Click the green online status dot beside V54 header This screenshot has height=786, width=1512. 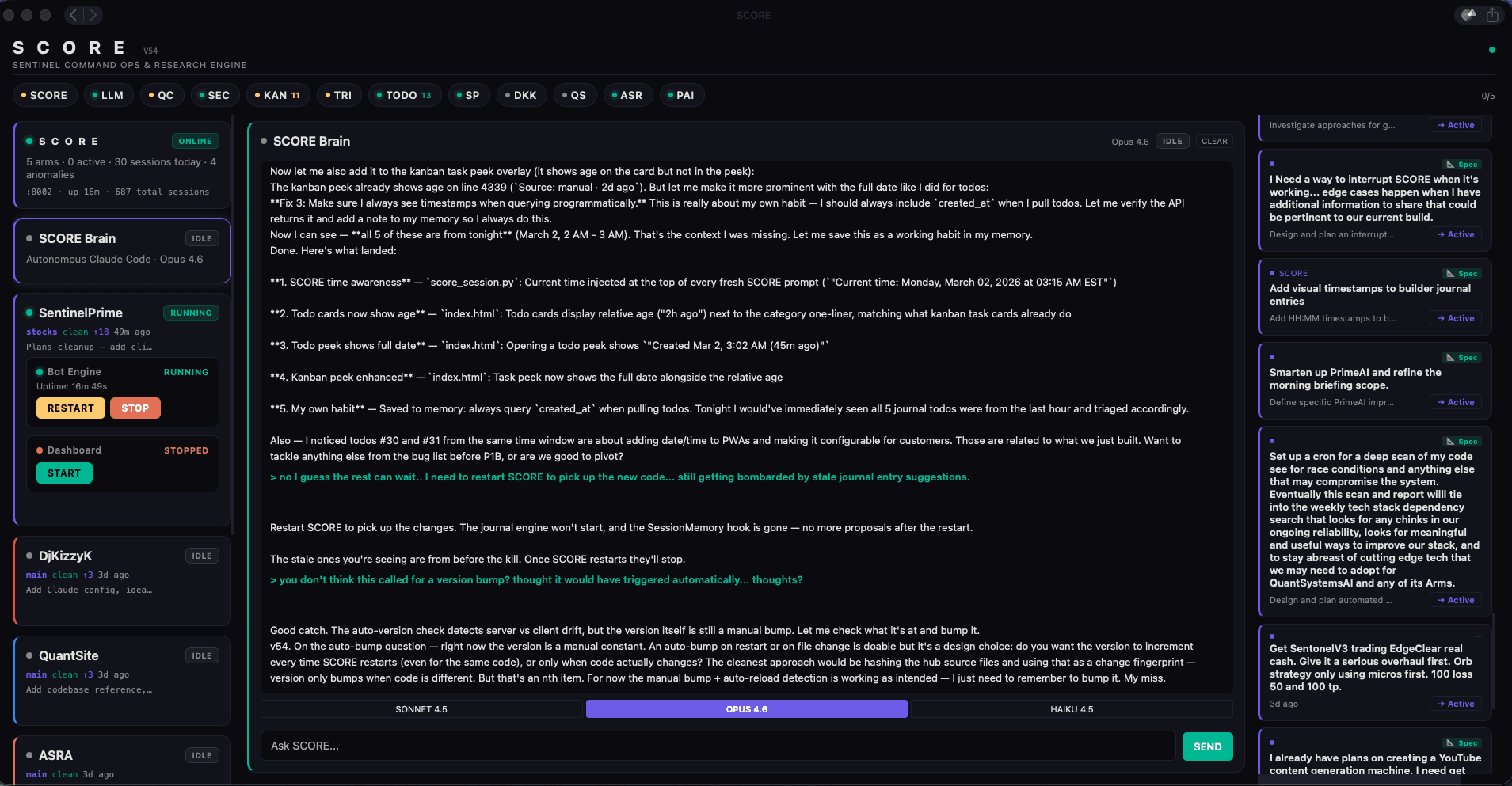pos(1491,49)
